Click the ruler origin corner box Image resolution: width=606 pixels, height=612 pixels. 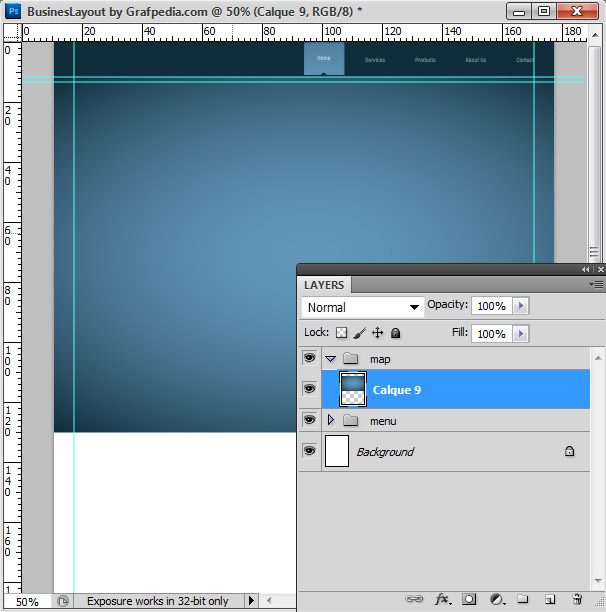coord(12,32)
